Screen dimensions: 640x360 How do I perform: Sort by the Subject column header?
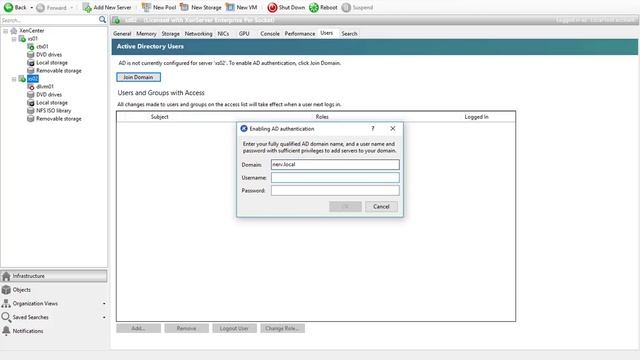160,117
